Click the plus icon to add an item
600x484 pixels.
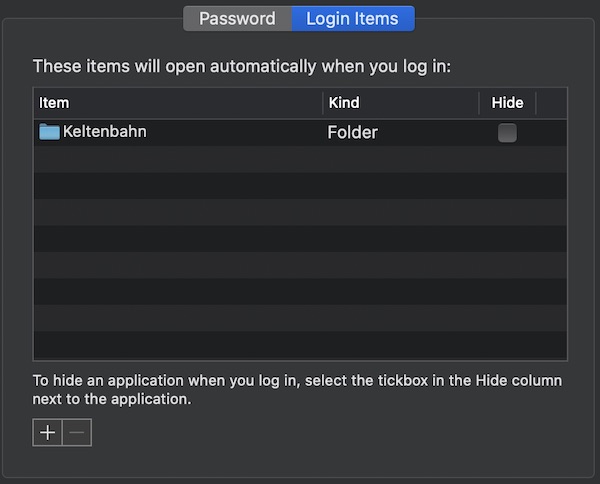click(x=47, y=432)
